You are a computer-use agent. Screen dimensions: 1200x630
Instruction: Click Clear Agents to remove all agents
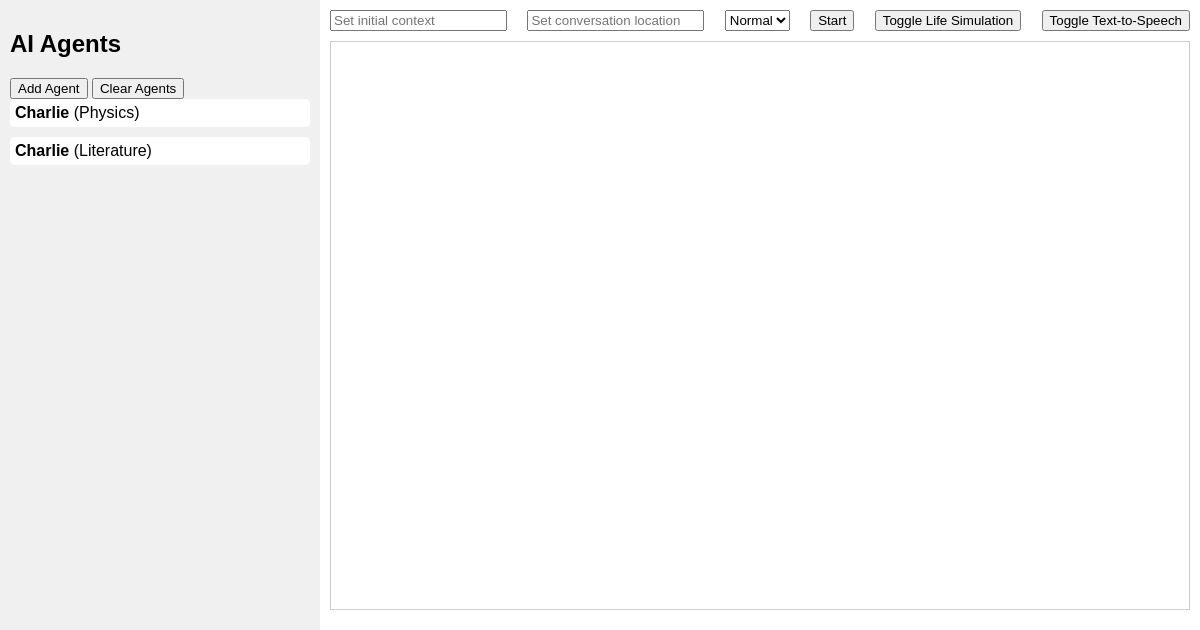(x=138, y=88)
